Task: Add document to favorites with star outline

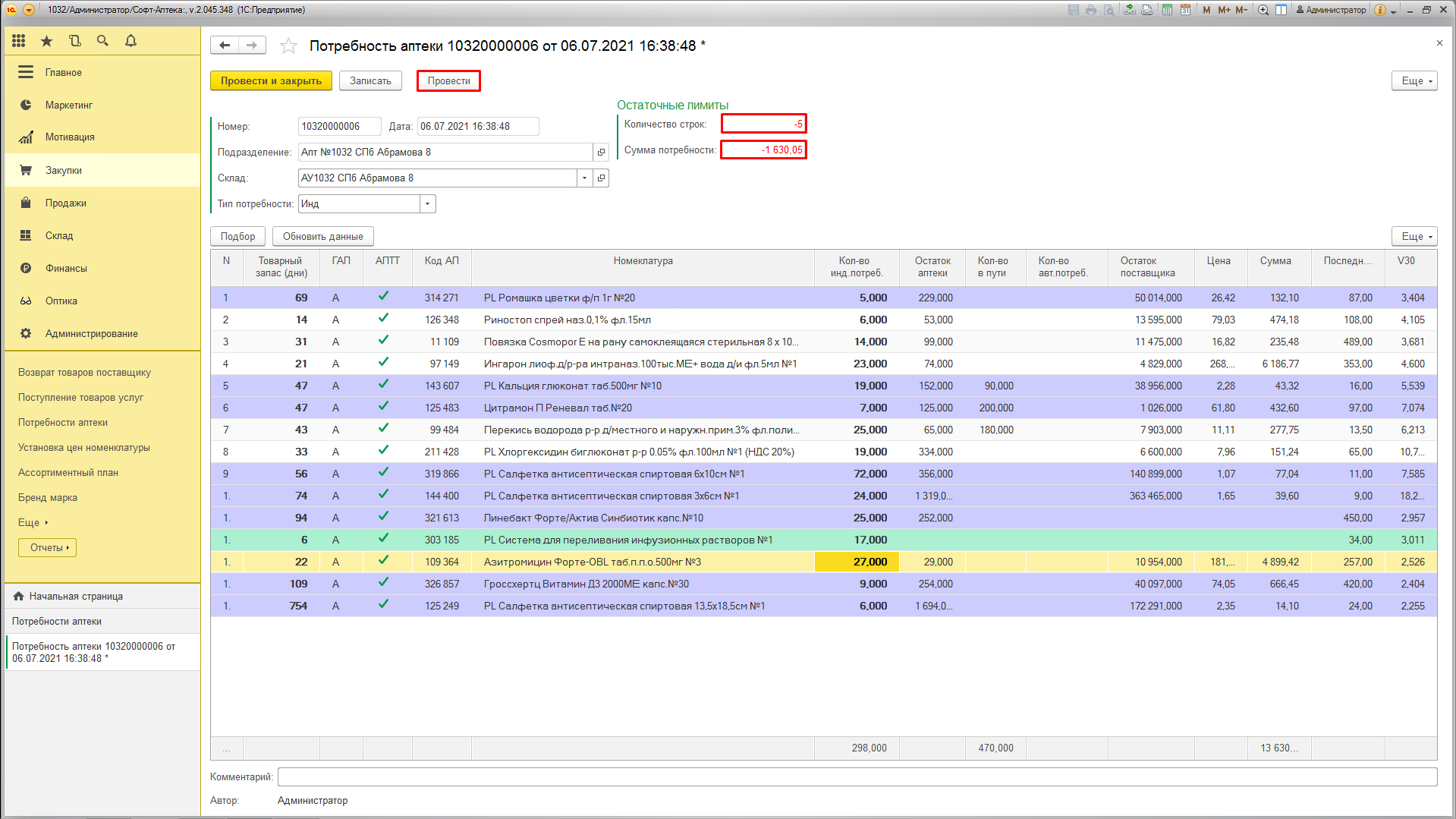Action: (288, 46)
